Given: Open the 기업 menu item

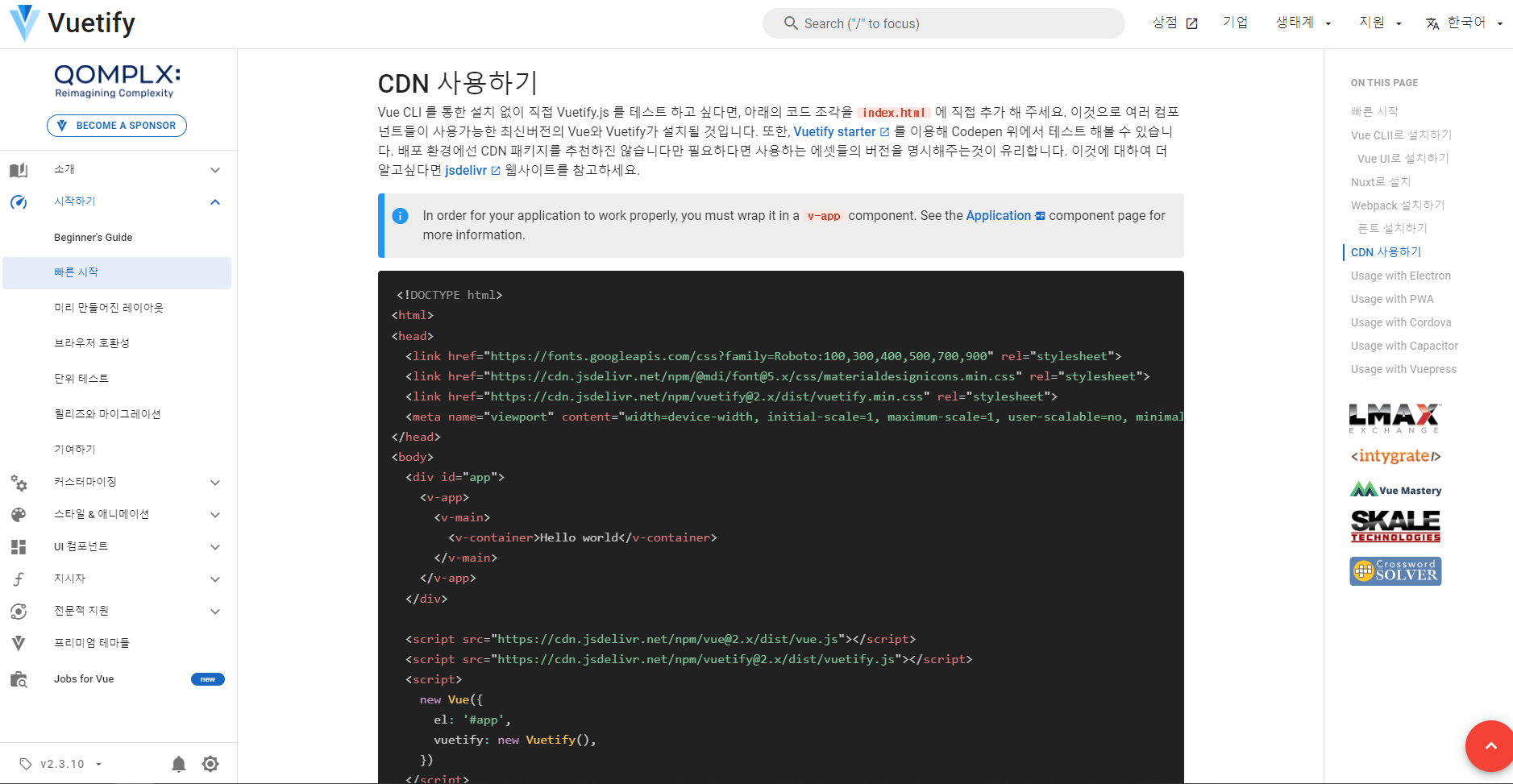Looking at the screenshot, I should click(x=1235, y=23).
